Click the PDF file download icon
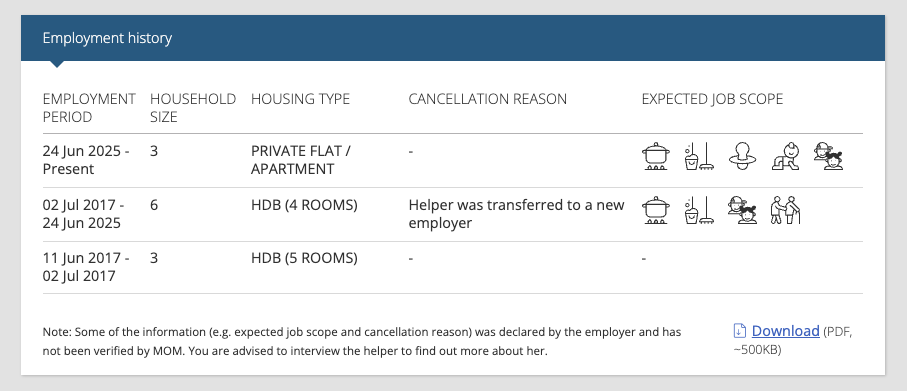Screen dimensions: 907x391 [x=739, y=331]
